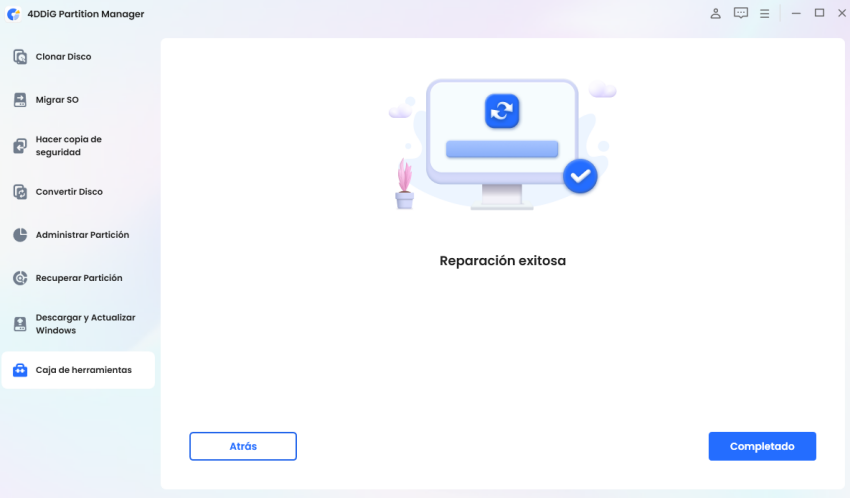Click the Atrás button
This screenshot has width=850, height=498.
[x=243, y=446]
